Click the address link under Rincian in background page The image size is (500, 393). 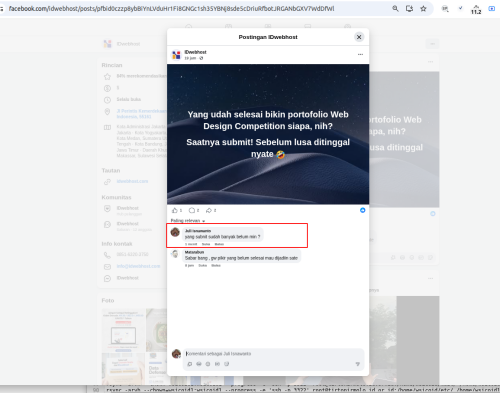point(141,114)
